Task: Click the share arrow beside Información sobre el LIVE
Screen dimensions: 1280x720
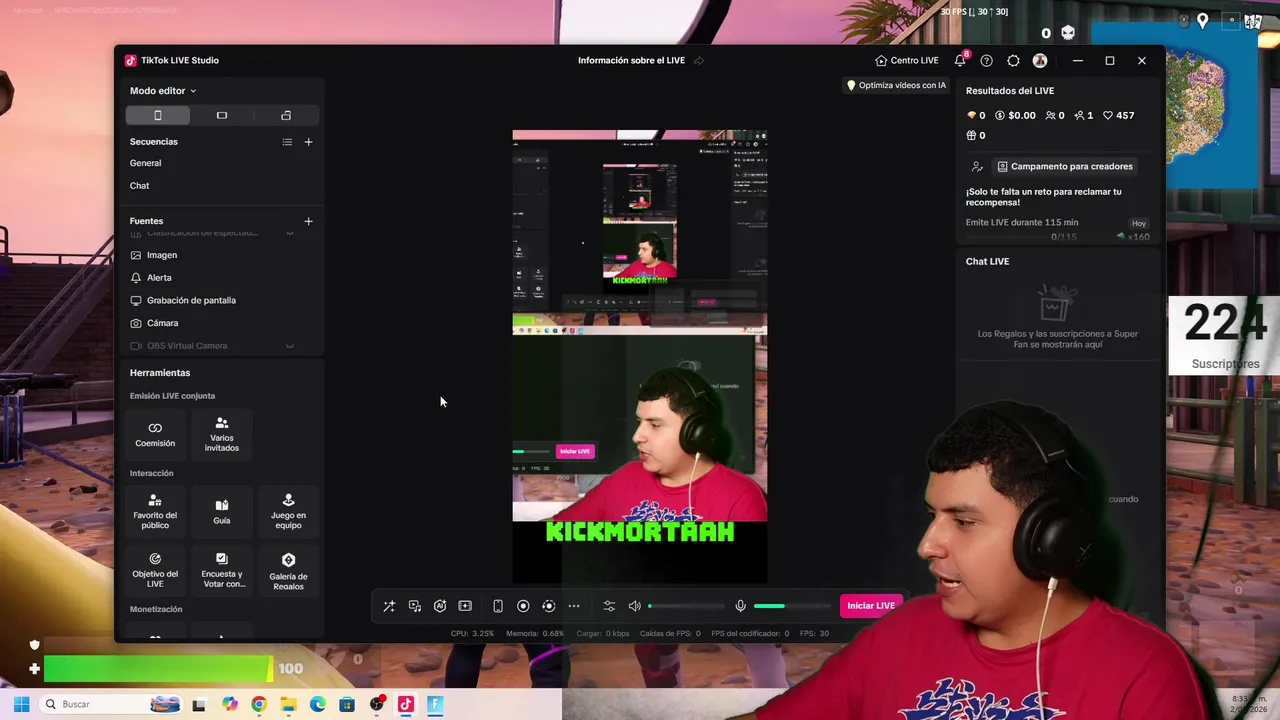Action: tap(699, 61)
